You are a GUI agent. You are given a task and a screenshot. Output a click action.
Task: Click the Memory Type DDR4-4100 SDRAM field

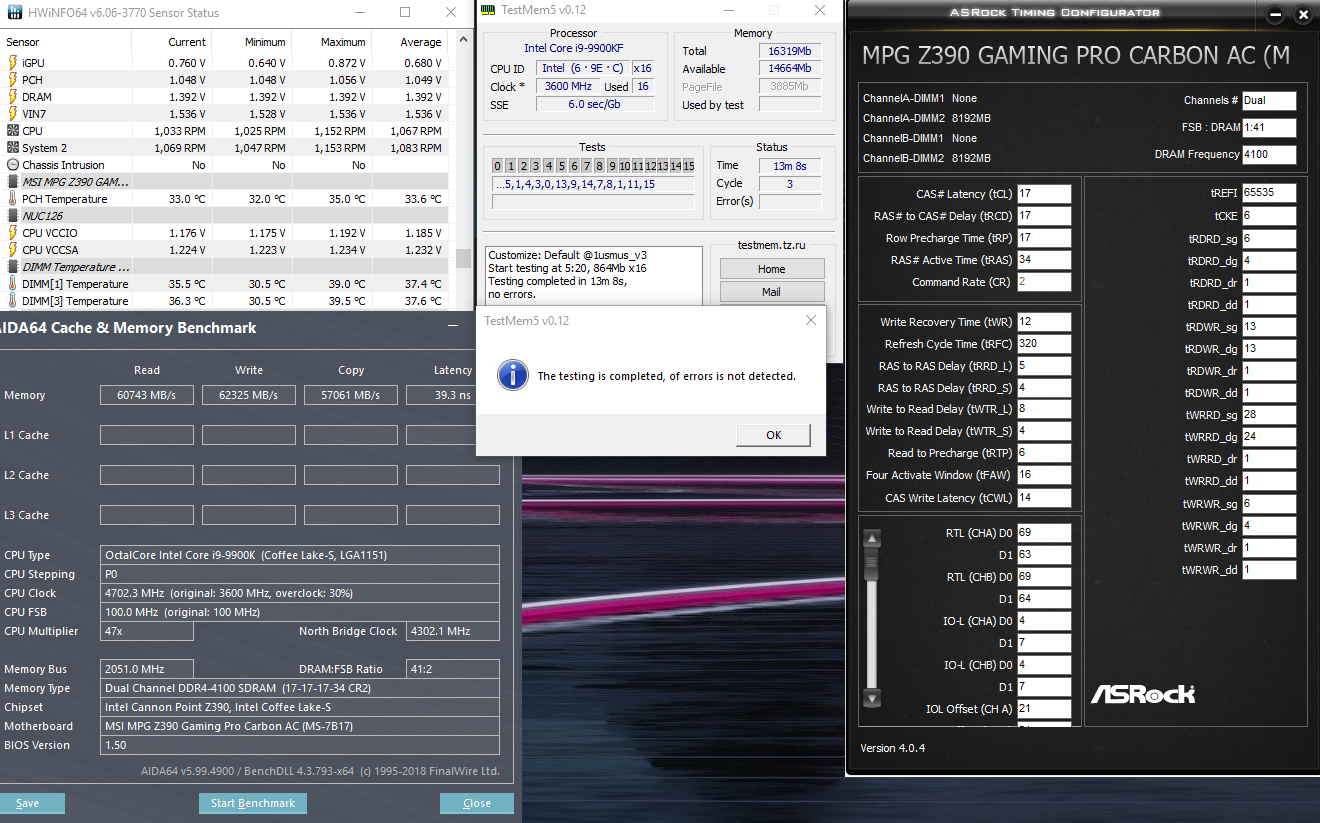tap(301, 688)
